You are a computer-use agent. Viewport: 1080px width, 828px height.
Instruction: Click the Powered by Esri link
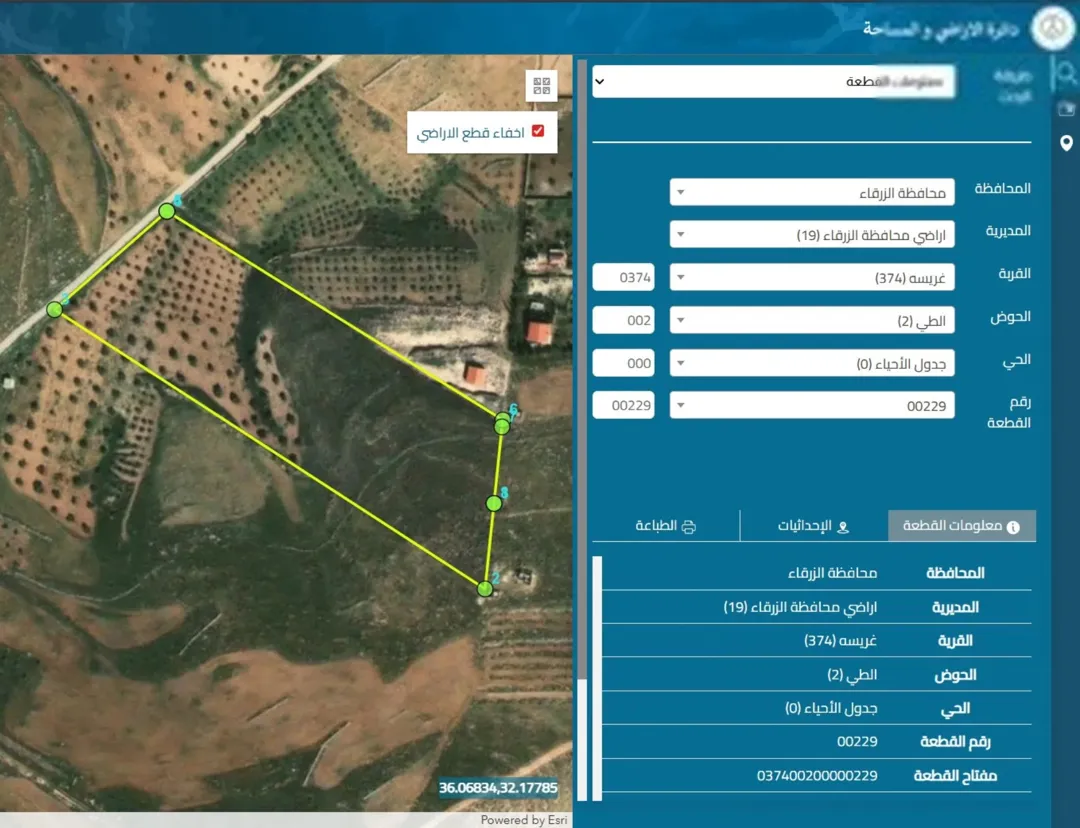pyautogui.click(x=523, y=820)
